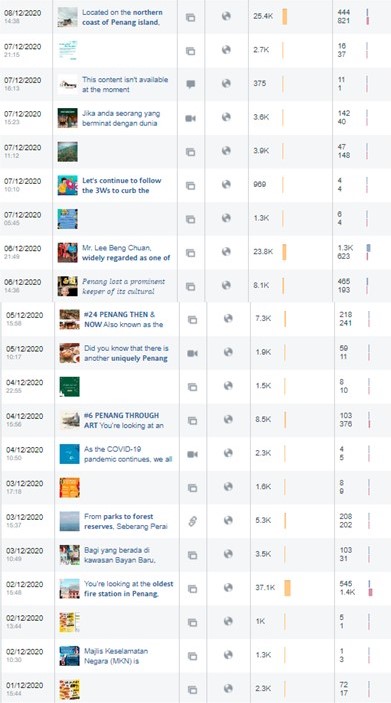Viewport: 391px width, 703px height.
Task: Click globe icon for oldest fire station post
Action: [x=228, y=587]
